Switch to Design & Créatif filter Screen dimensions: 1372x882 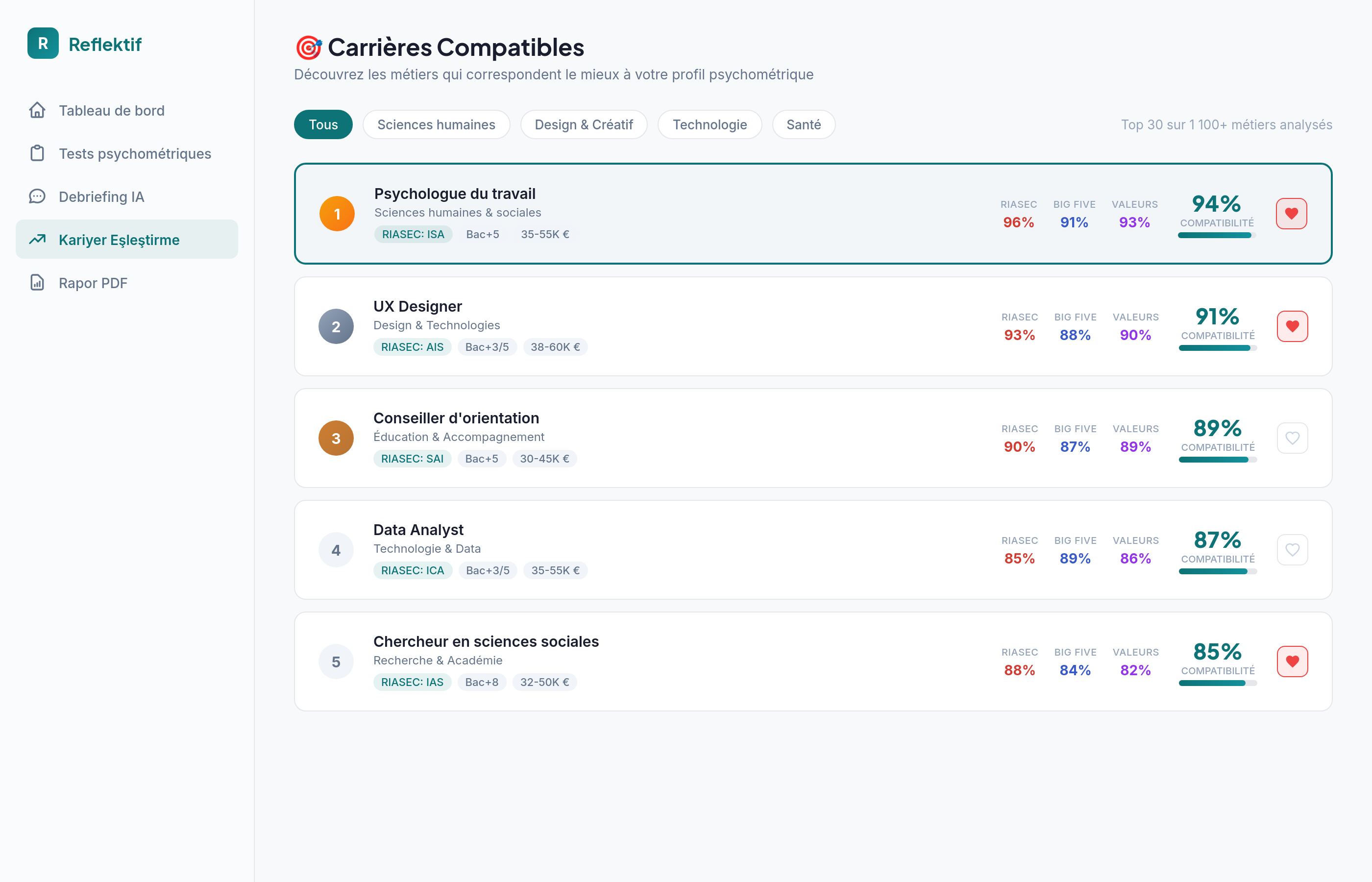584,124
